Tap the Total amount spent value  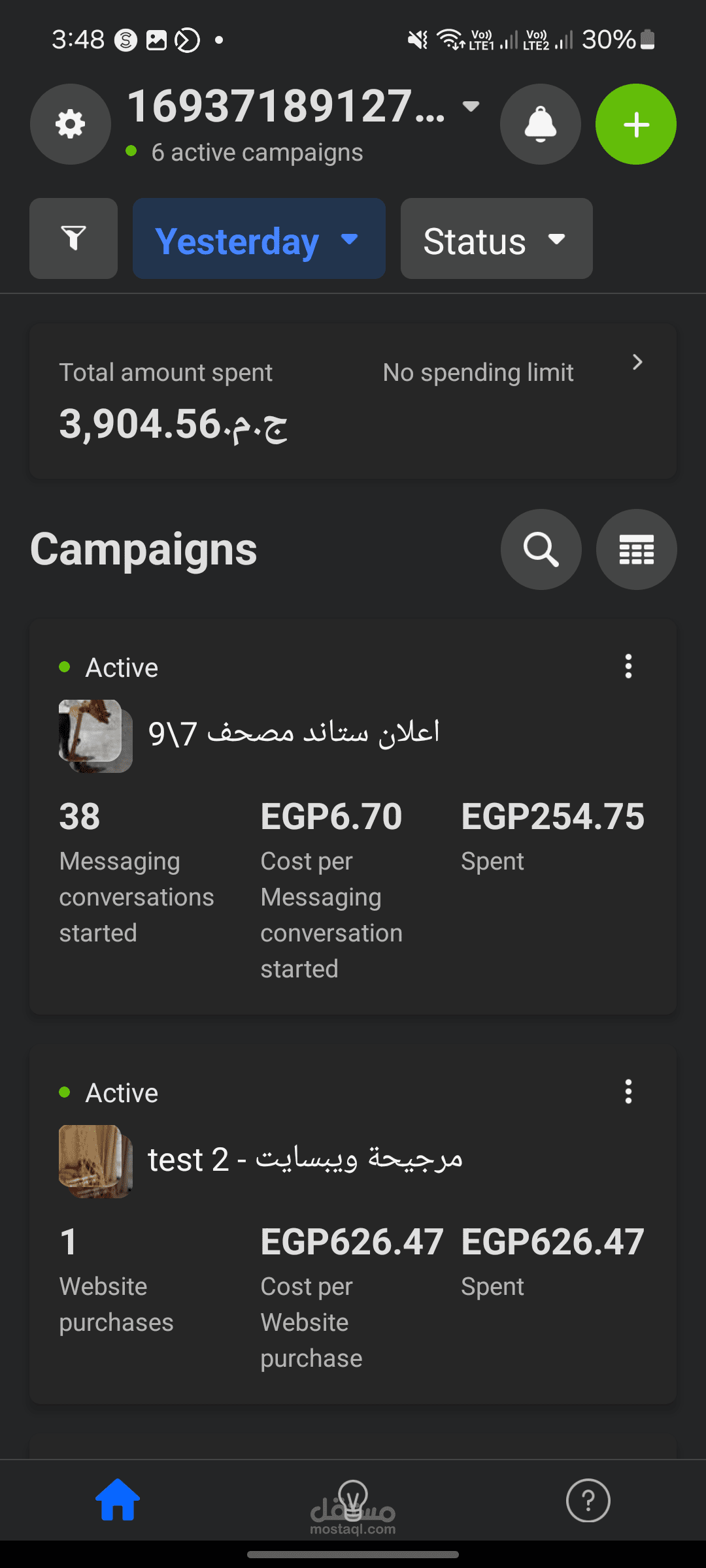(x=173, y=424)
